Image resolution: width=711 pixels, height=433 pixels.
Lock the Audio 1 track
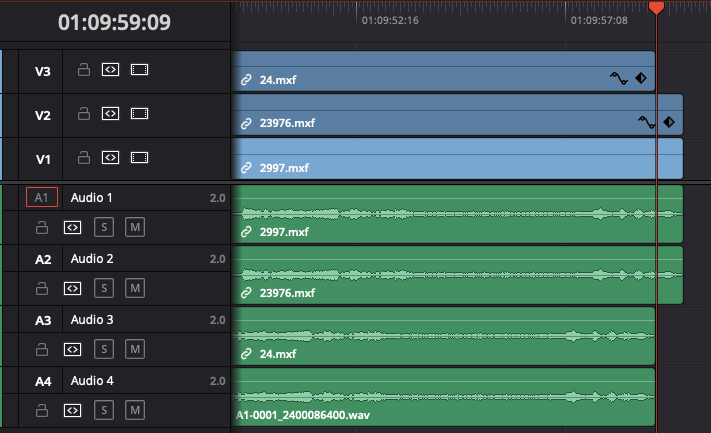42,227
